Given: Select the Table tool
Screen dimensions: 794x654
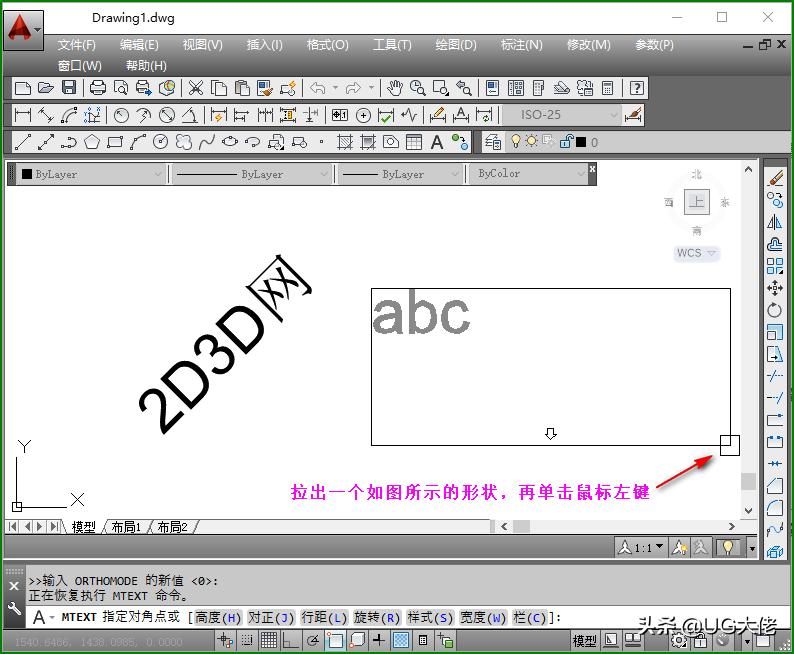Looking at the screenshot, I should point(414,142).
